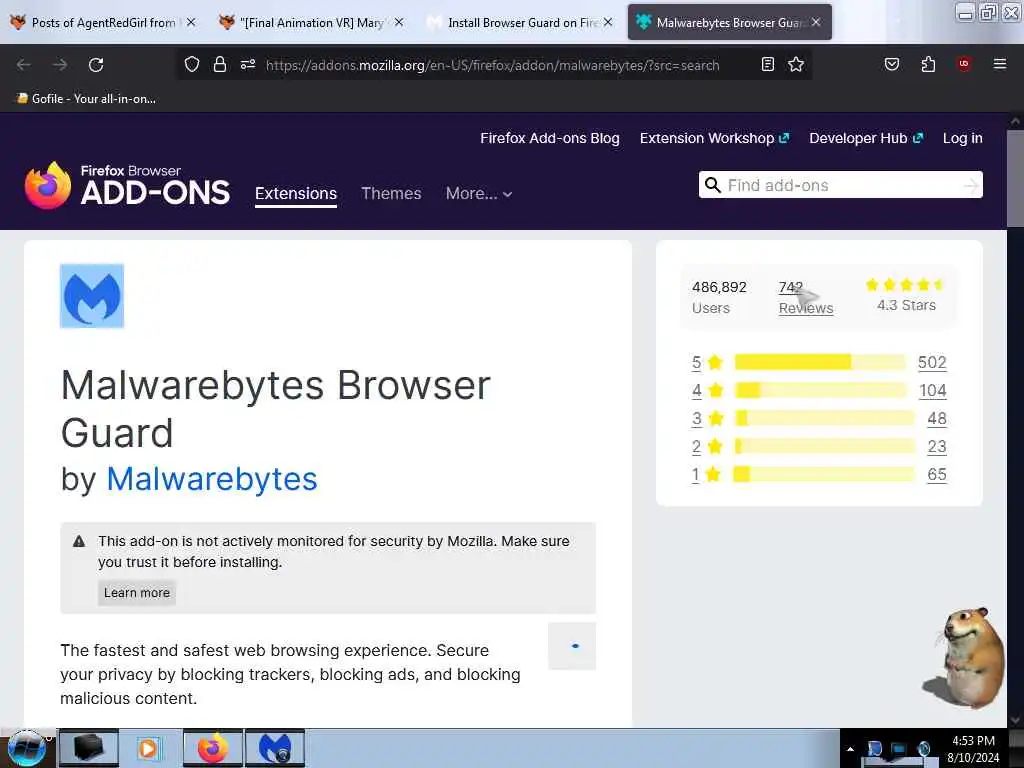Show hidden system tray icons
This screenshot has width=1024, height=768.
tap(850, 749)
